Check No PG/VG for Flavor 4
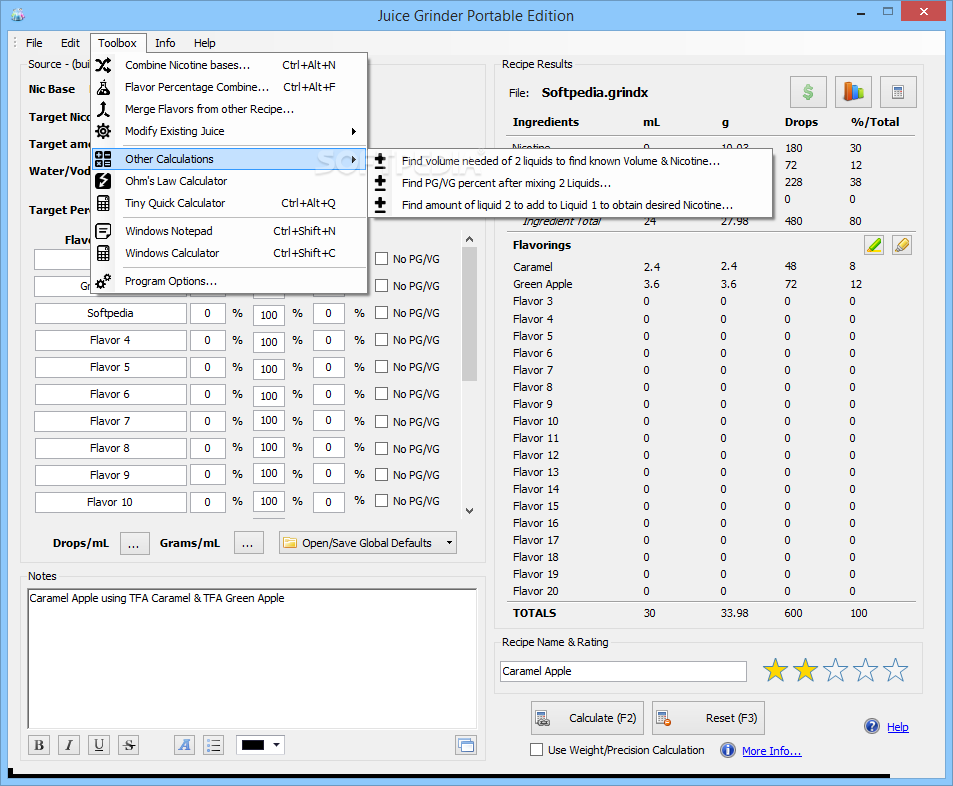This screenshot has height=786, width=953. 381,340
